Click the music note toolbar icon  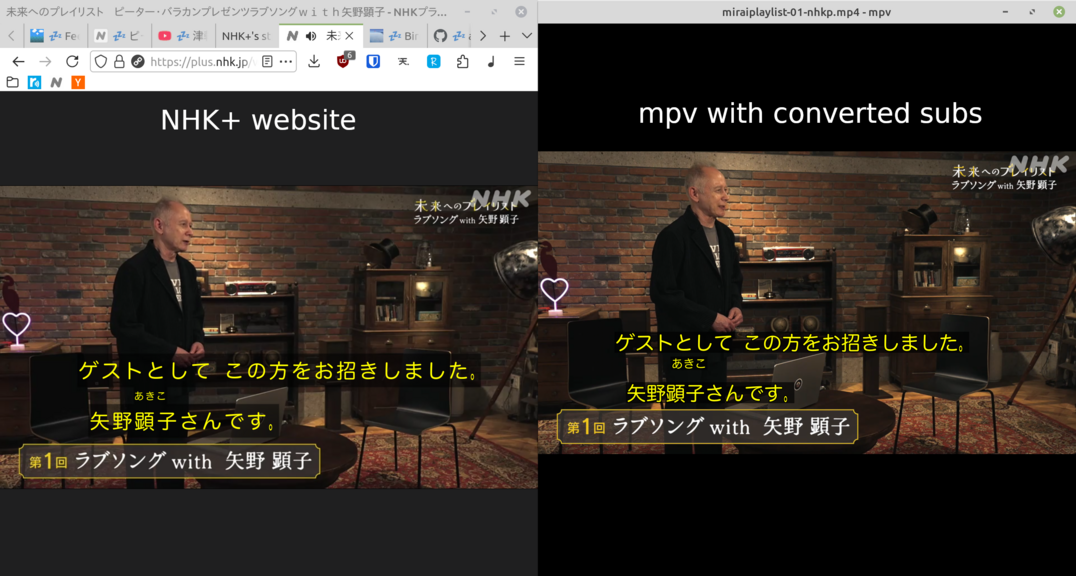491,61
